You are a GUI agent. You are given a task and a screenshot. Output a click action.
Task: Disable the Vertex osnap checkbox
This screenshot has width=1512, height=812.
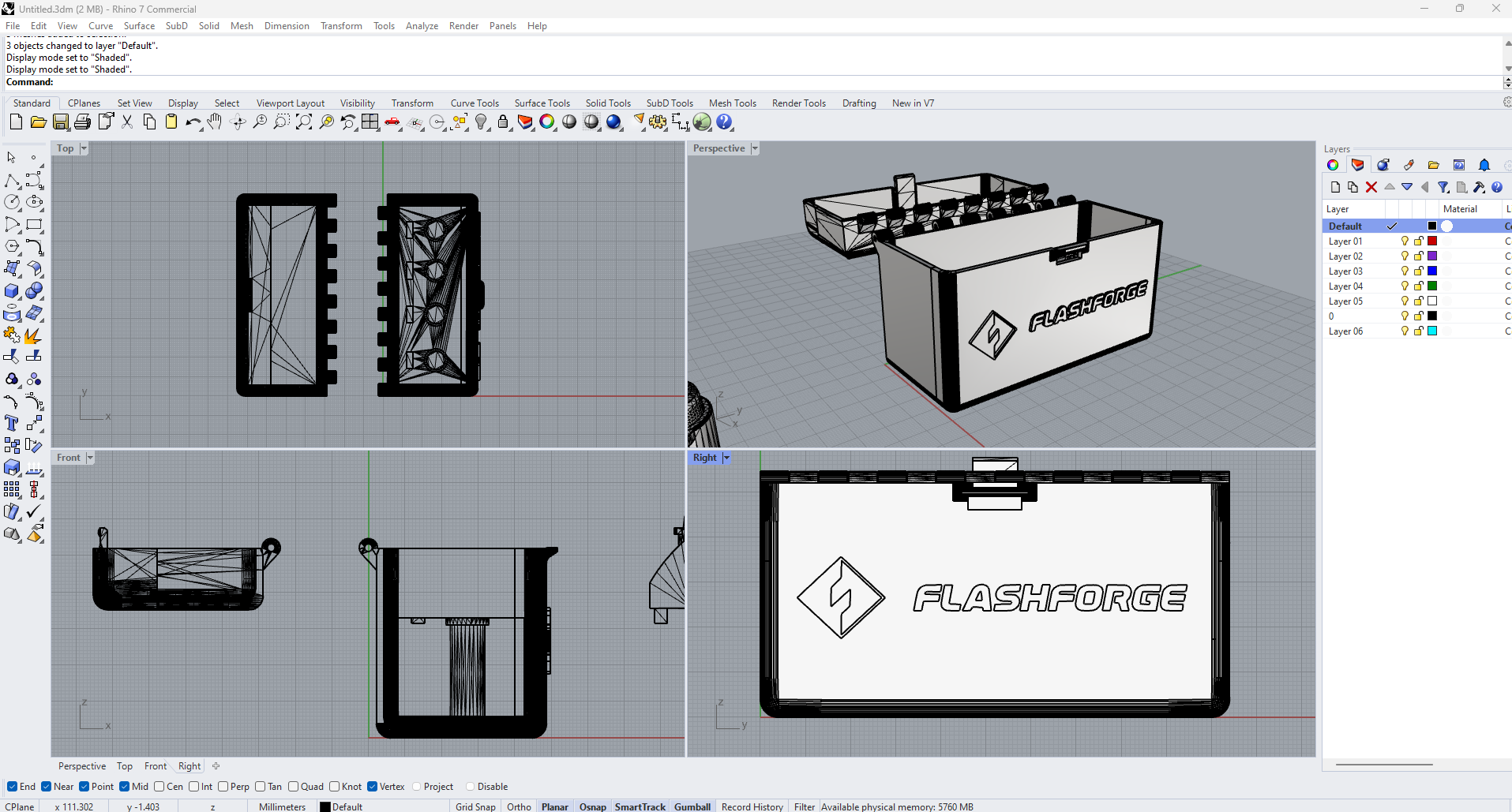373,787
